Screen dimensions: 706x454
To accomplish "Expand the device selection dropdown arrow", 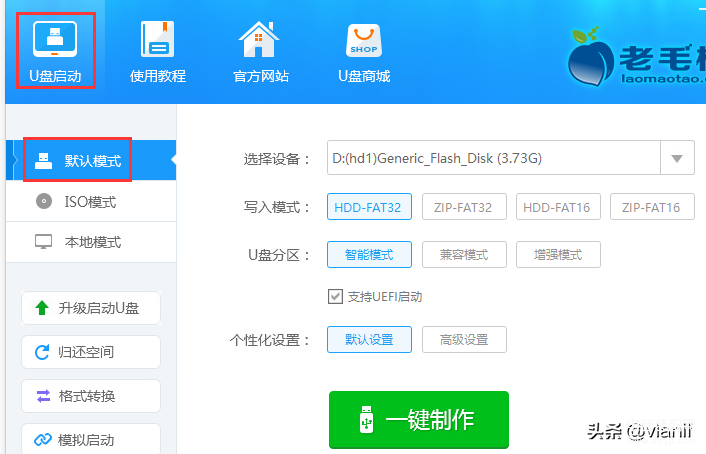I will pyautogui.click(x=677, y=158).
